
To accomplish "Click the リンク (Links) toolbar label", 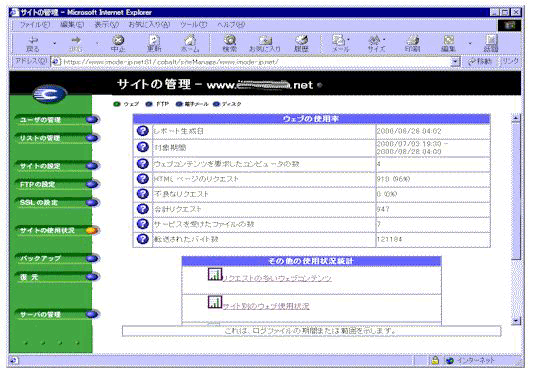I will [x=510, y=61].
